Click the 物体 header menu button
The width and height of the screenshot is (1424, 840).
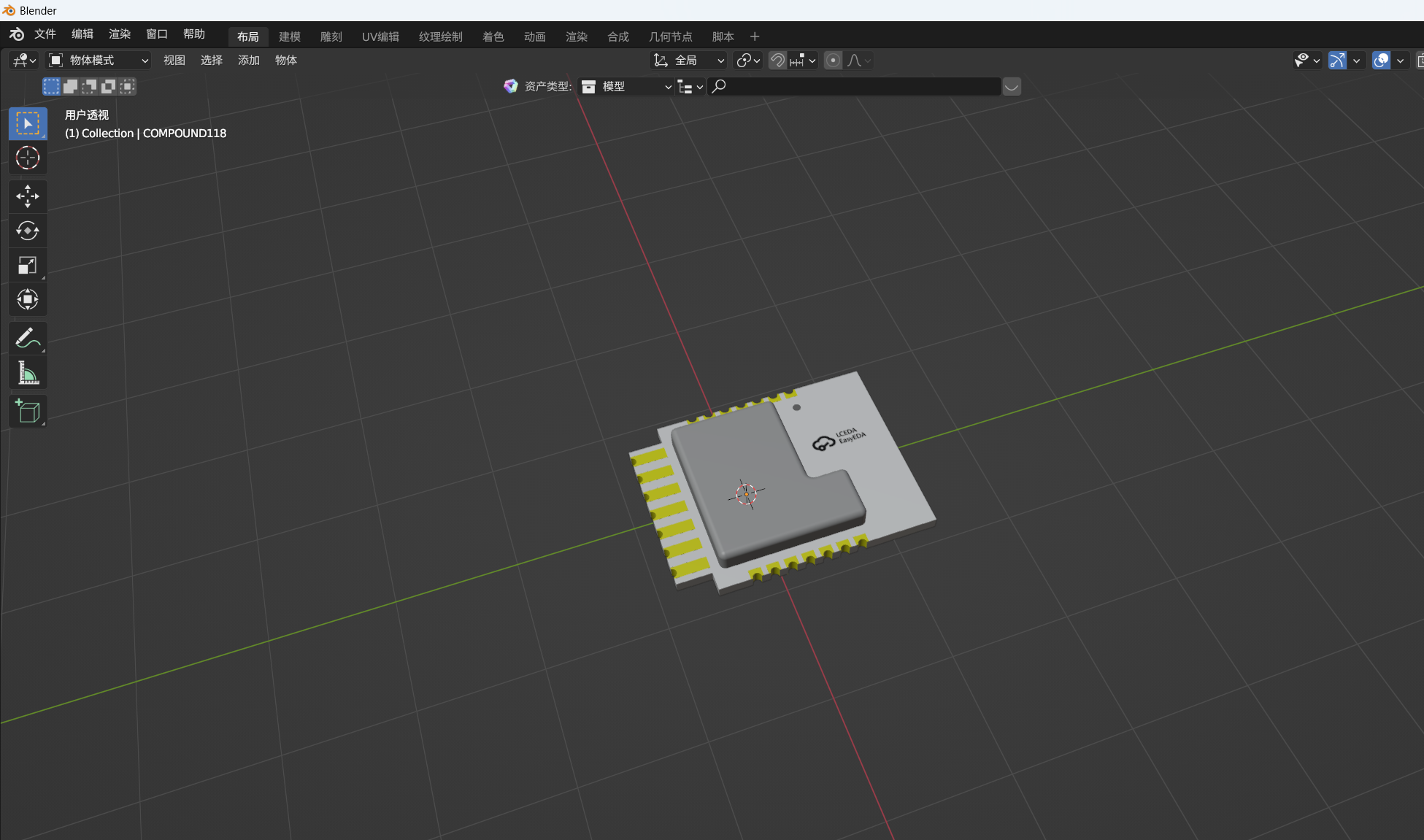tap(285, 61)
